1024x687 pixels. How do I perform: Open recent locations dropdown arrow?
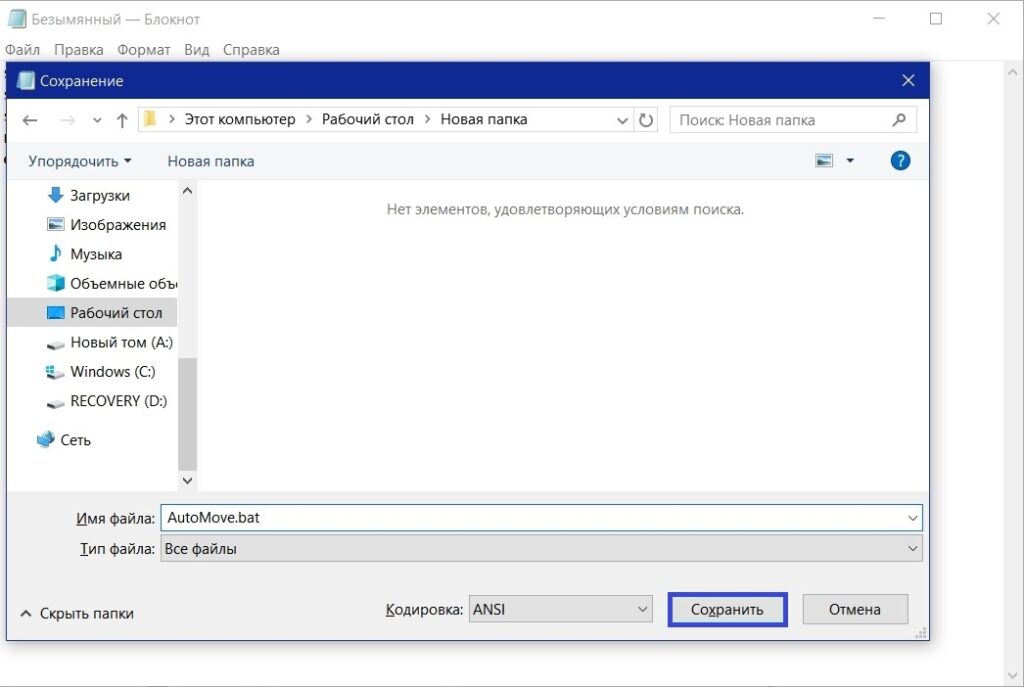pyautogui.click(x=97, y=121)
